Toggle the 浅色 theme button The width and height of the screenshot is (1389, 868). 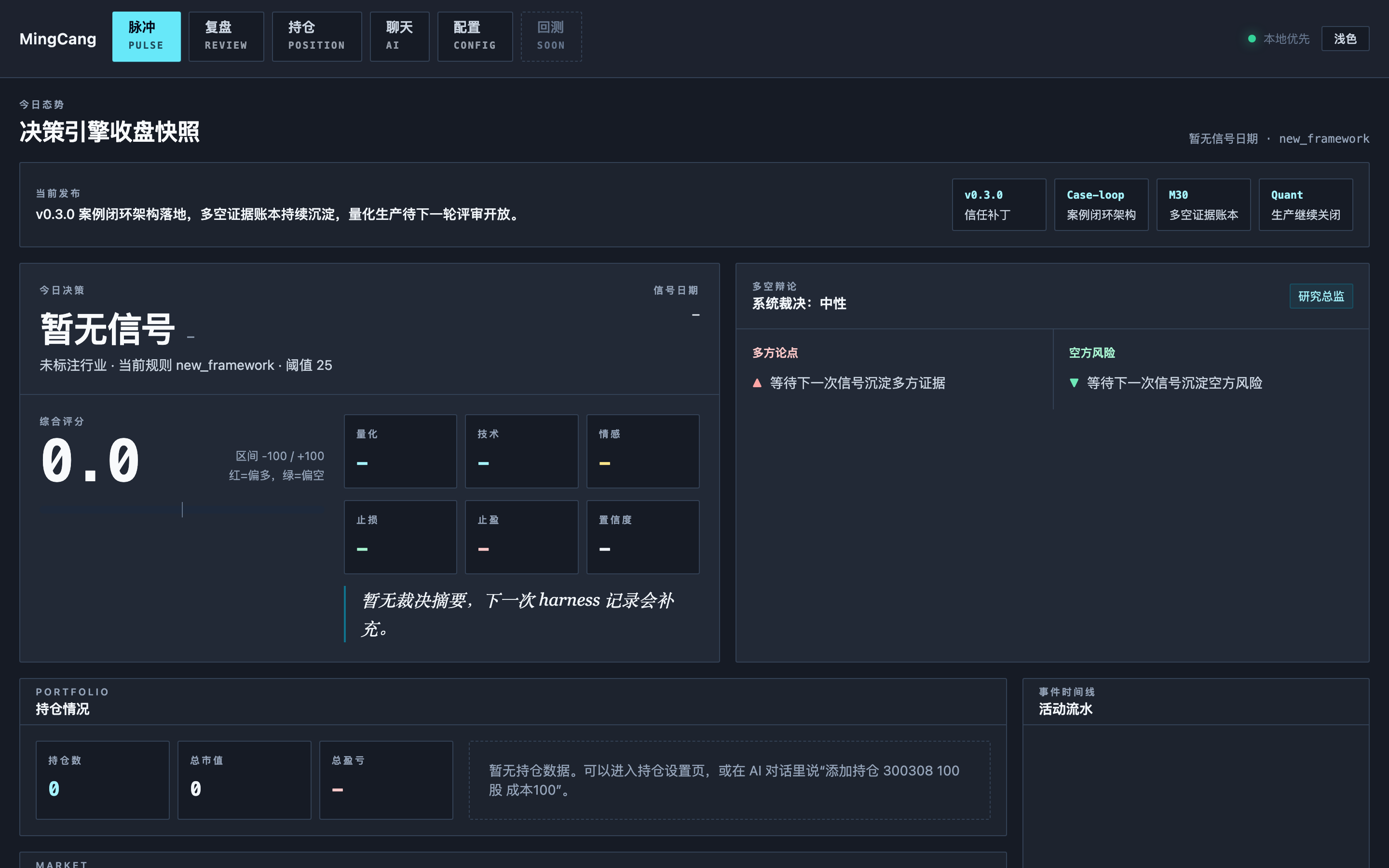(x=1345, y=39)
